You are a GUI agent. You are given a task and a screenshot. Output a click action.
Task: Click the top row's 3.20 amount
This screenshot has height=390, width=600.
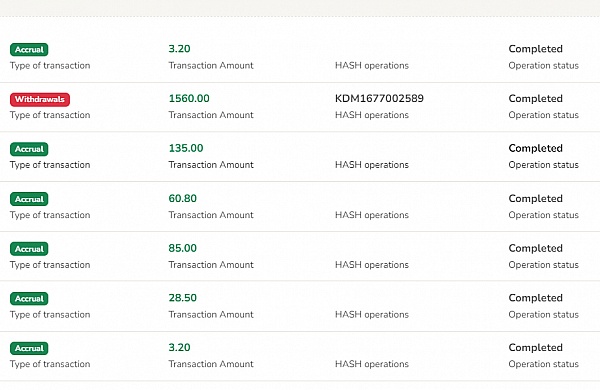(x=179, y=49)
